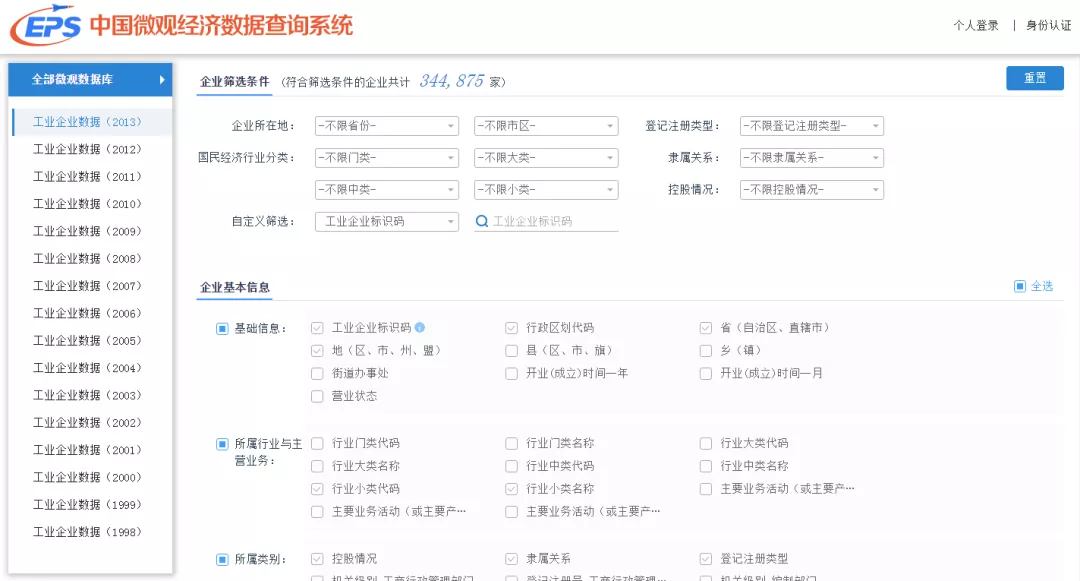Image resolution: width=1080 pixels, height=581 pixels.
Task: Toggle the 所属行业与主营业务 group checkbox
Action: pos(222,444)
